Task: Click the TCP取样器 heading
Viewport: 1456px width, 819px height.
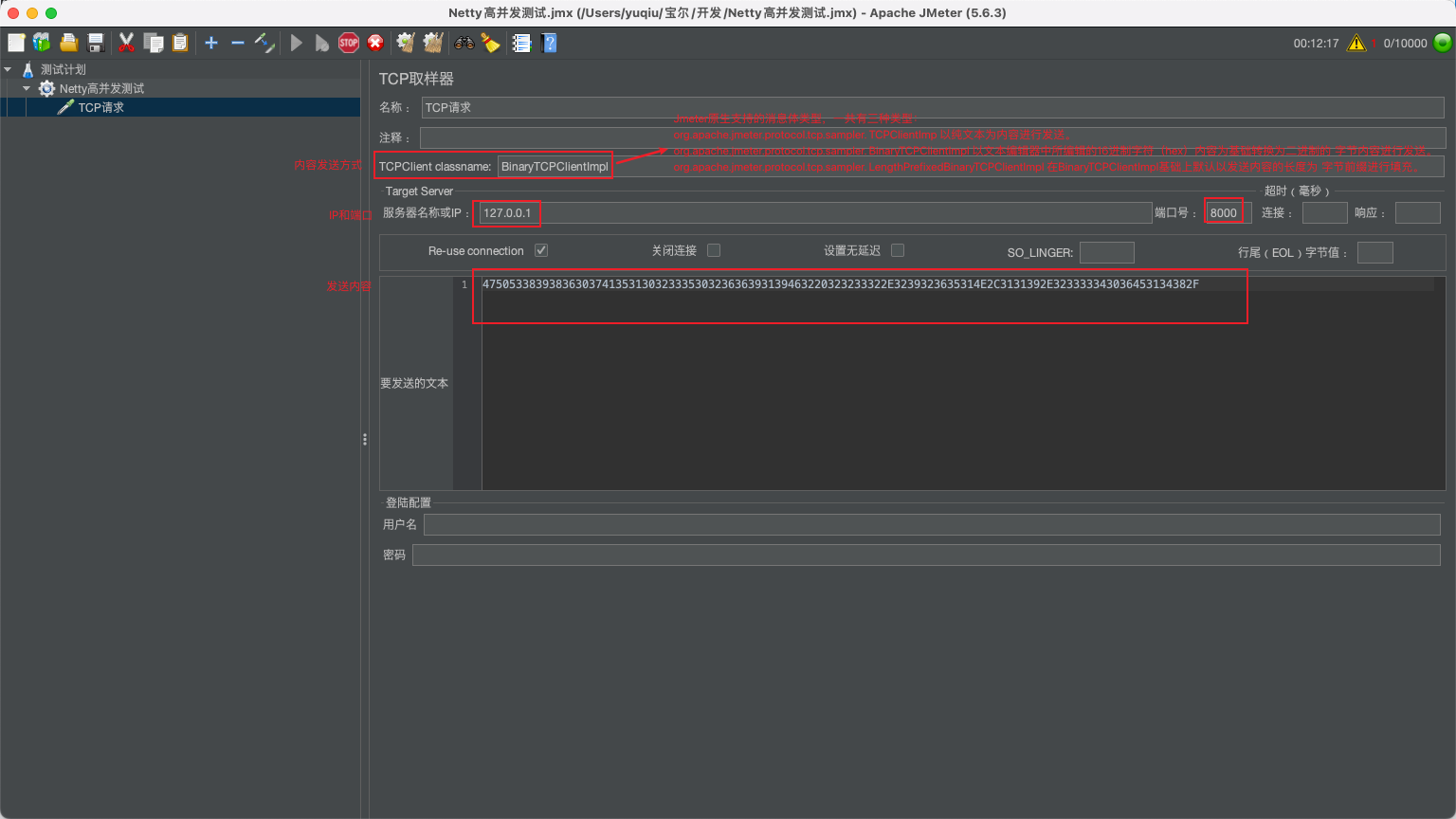Action: (416, 79)
